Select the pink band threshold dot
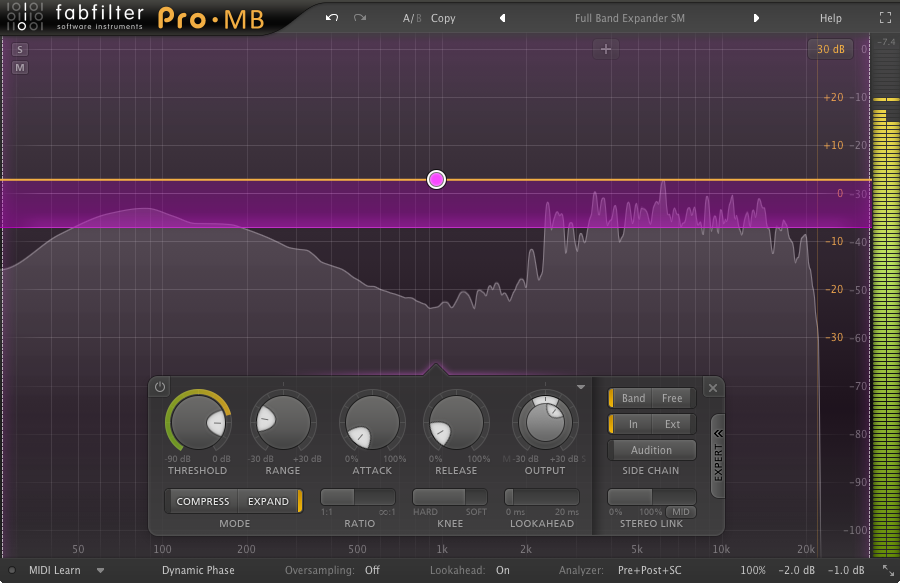900x583 pixels. 436,180
